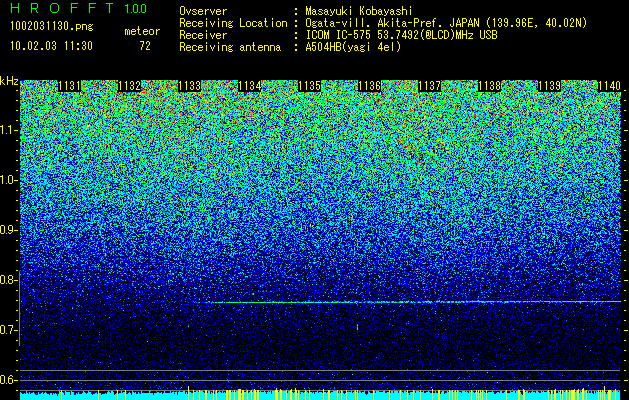Click the 1139 time marker

550,86
